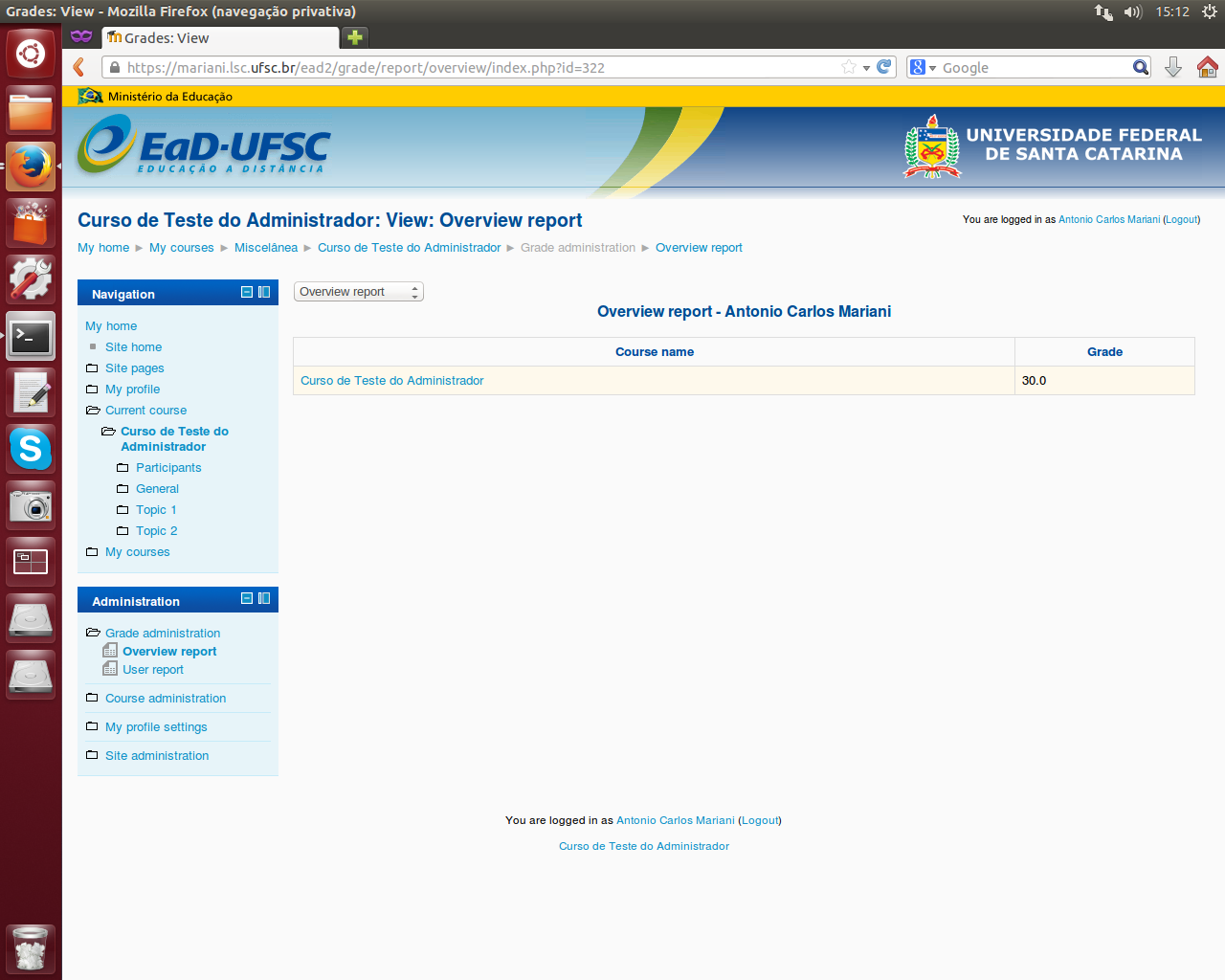Viewport: 1225px width, 980px height.
Task: Open the Overview report dropdown selector
Action: point(358,292)
